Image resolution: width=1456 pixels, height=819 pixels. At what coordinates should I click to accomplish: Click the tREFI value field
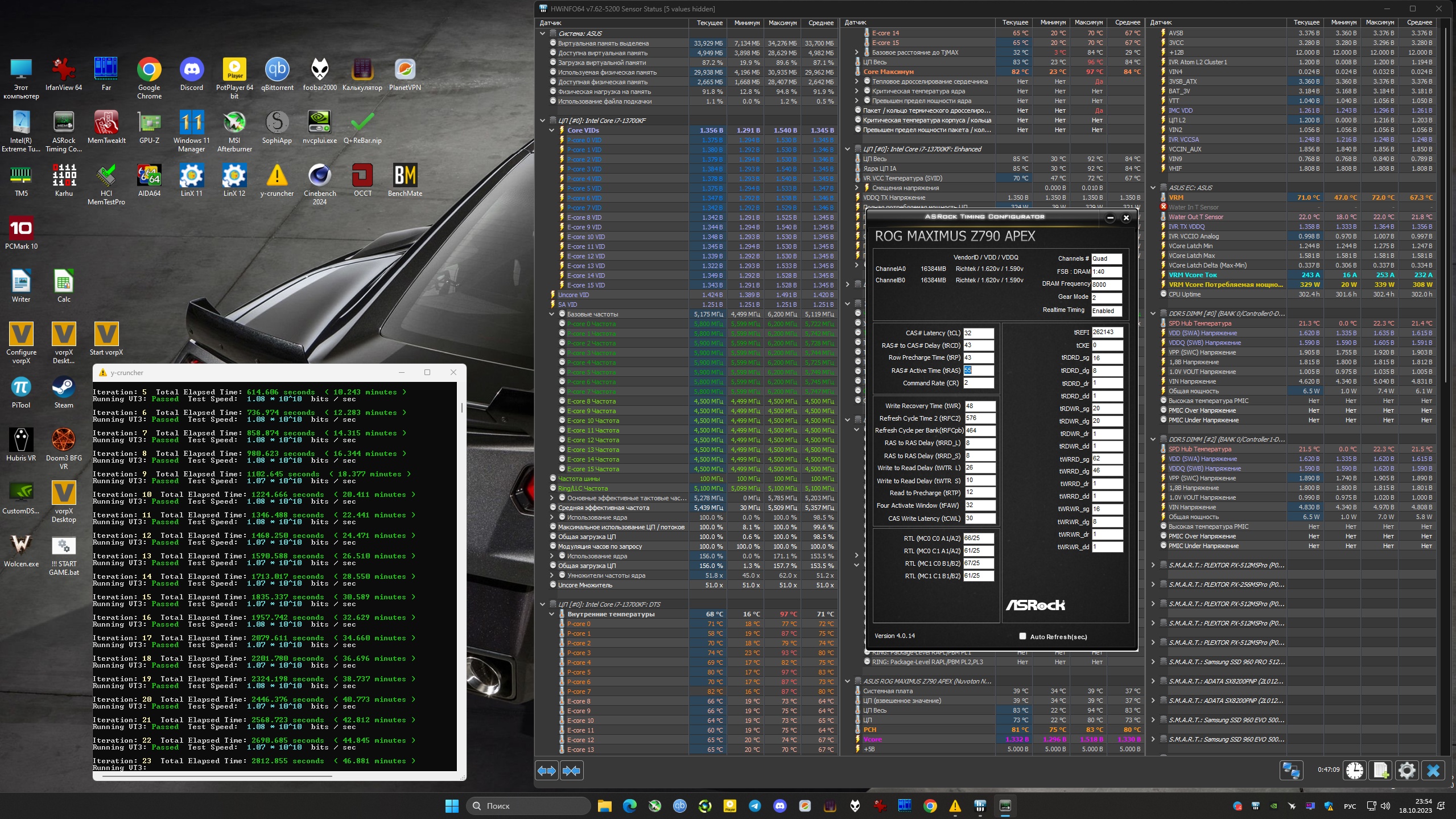pos(1107,332)
